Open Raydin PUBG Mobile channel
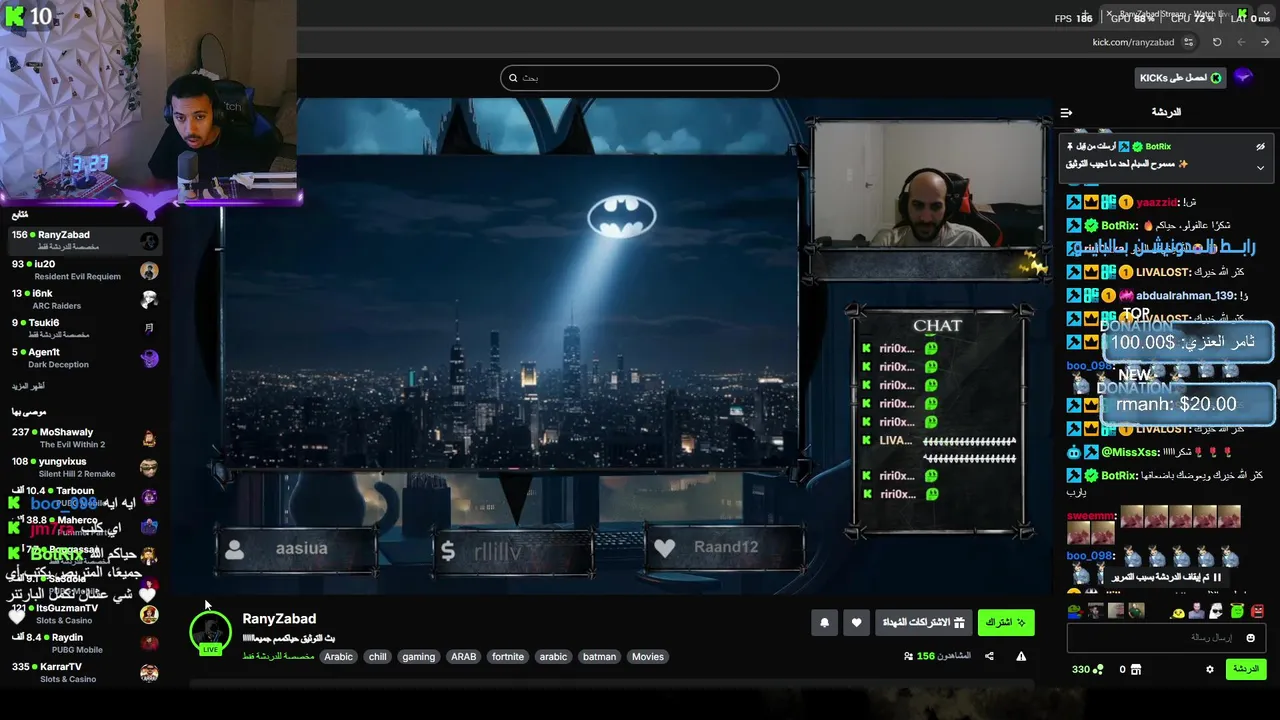 click(84, 643)
